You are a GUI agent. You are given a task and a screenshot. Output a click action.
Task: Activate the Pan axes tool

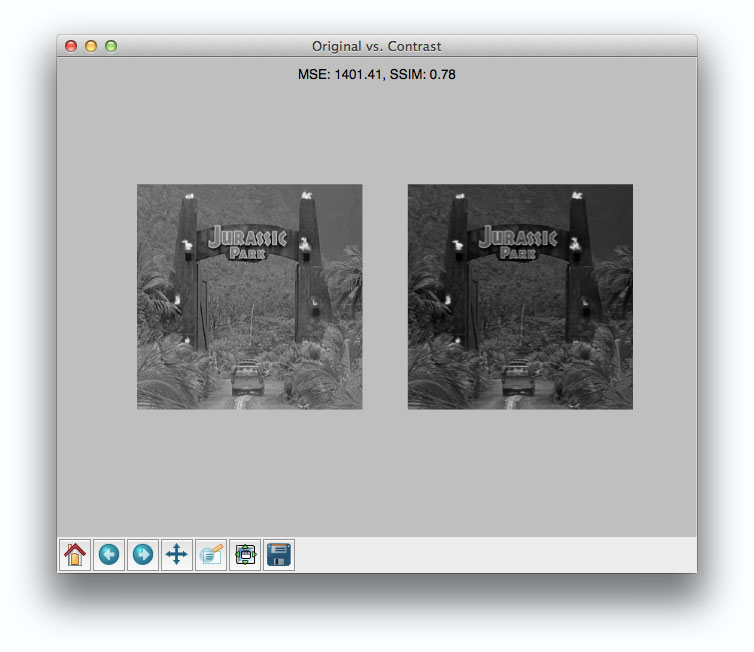tap(177, 555)
